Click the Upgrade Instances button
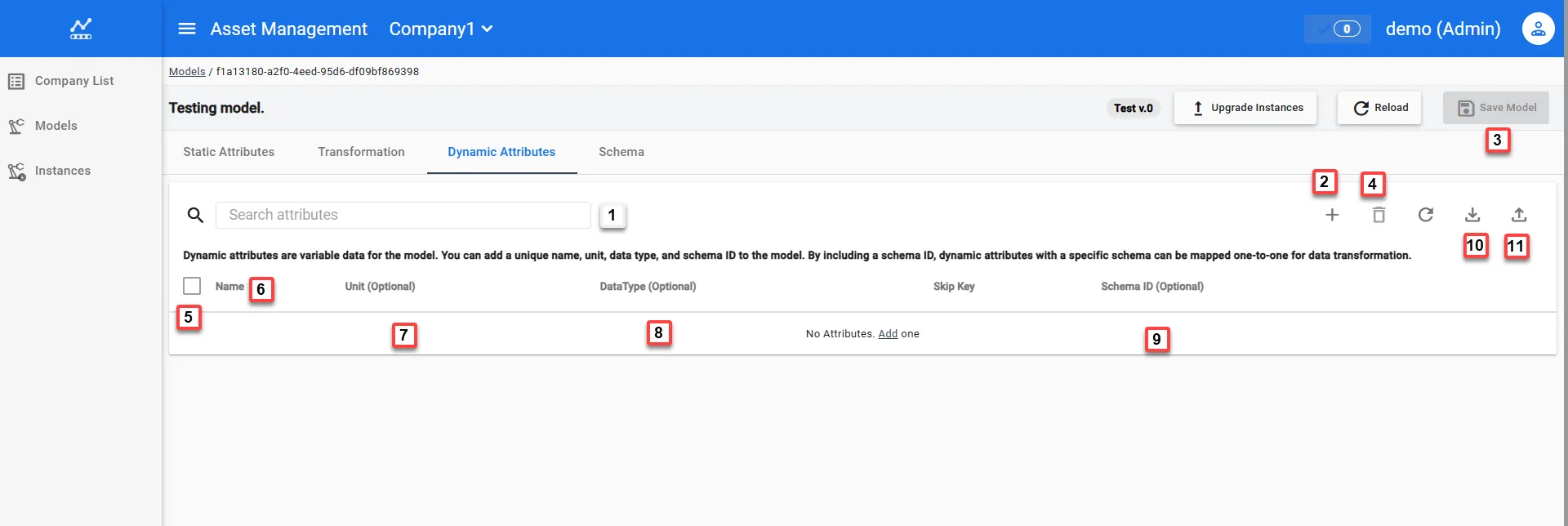 (x=1245, y=108)
